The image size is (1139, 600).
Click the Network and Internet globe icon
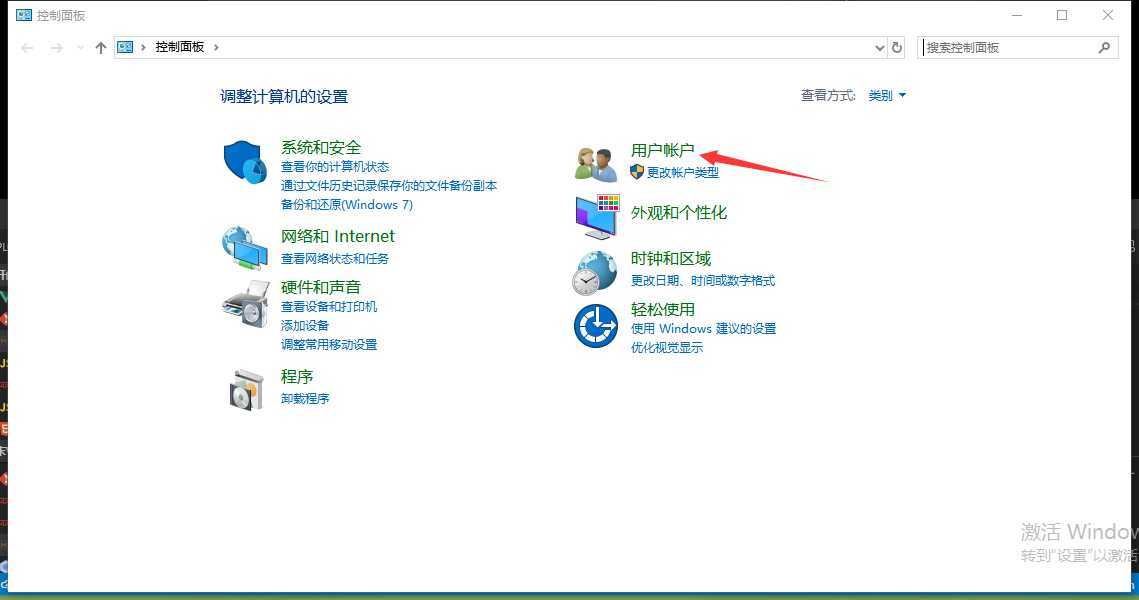[245, 248]
